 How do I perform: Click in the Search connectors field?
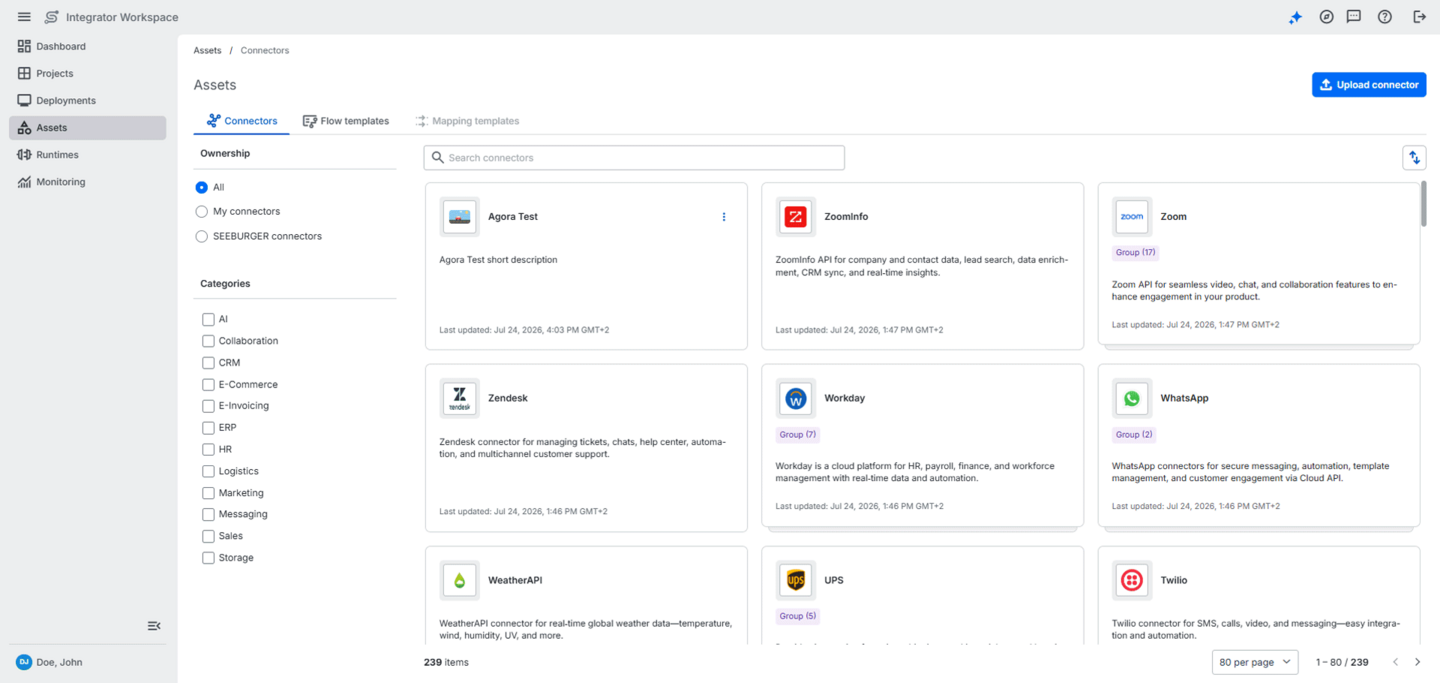point(634,158)
